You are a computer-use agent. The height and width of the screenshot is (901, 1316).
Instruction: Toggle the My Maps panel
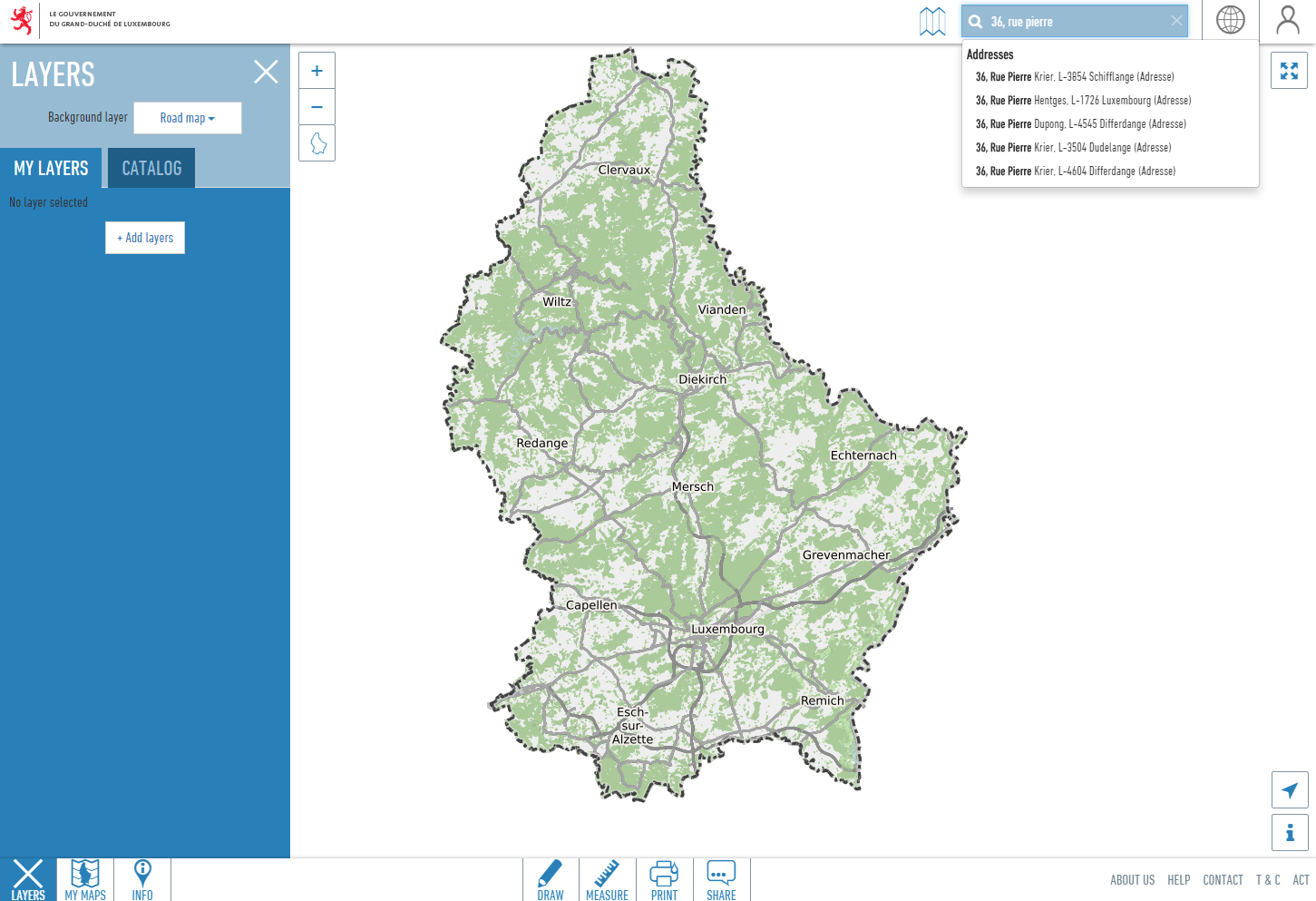[85, 880]
